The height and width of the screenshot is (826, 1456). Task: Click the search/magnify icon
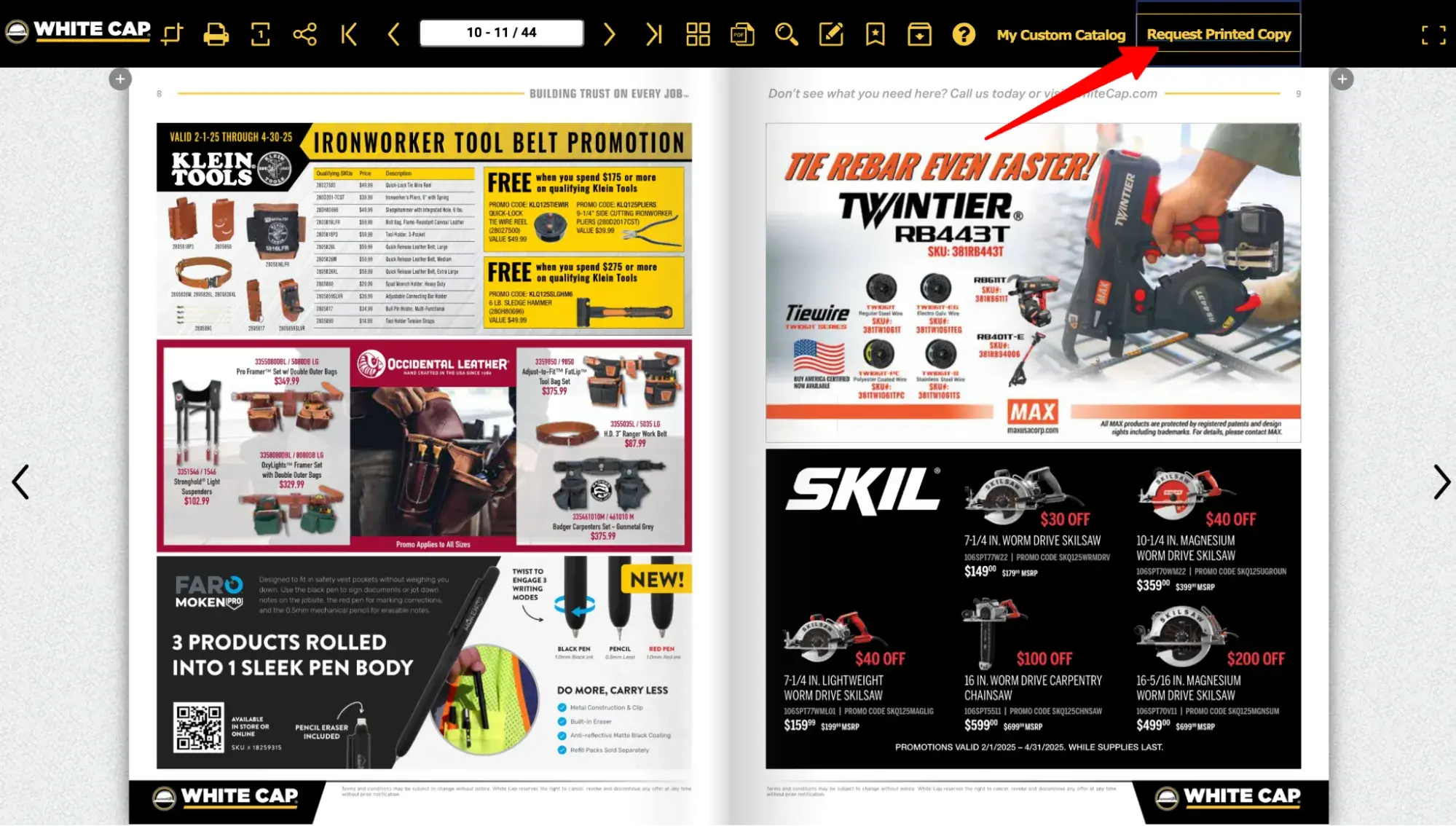coord(786,33)
